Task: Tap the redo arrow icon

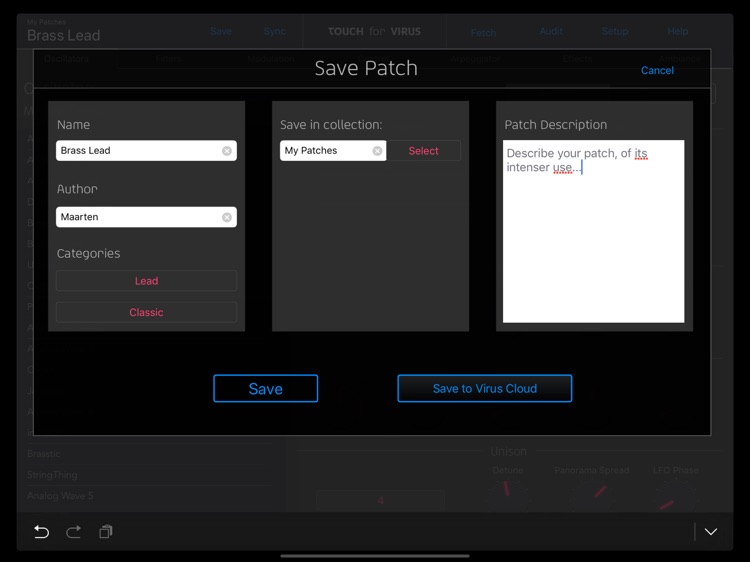Action: [x=73, y=532]
